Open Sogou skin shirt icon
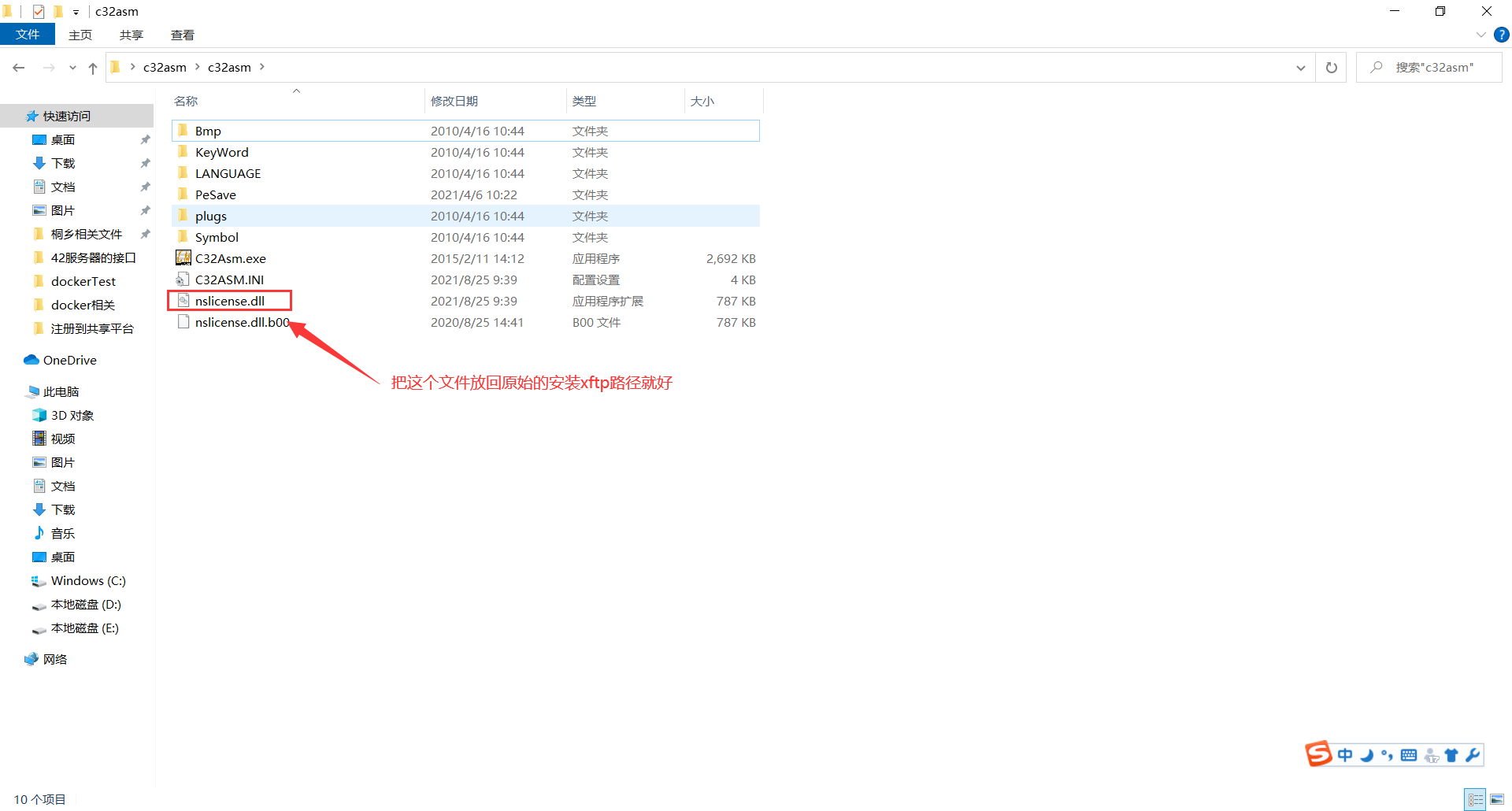The width and height of the screenshot is (1512, 811). (x=1451, y=755)
